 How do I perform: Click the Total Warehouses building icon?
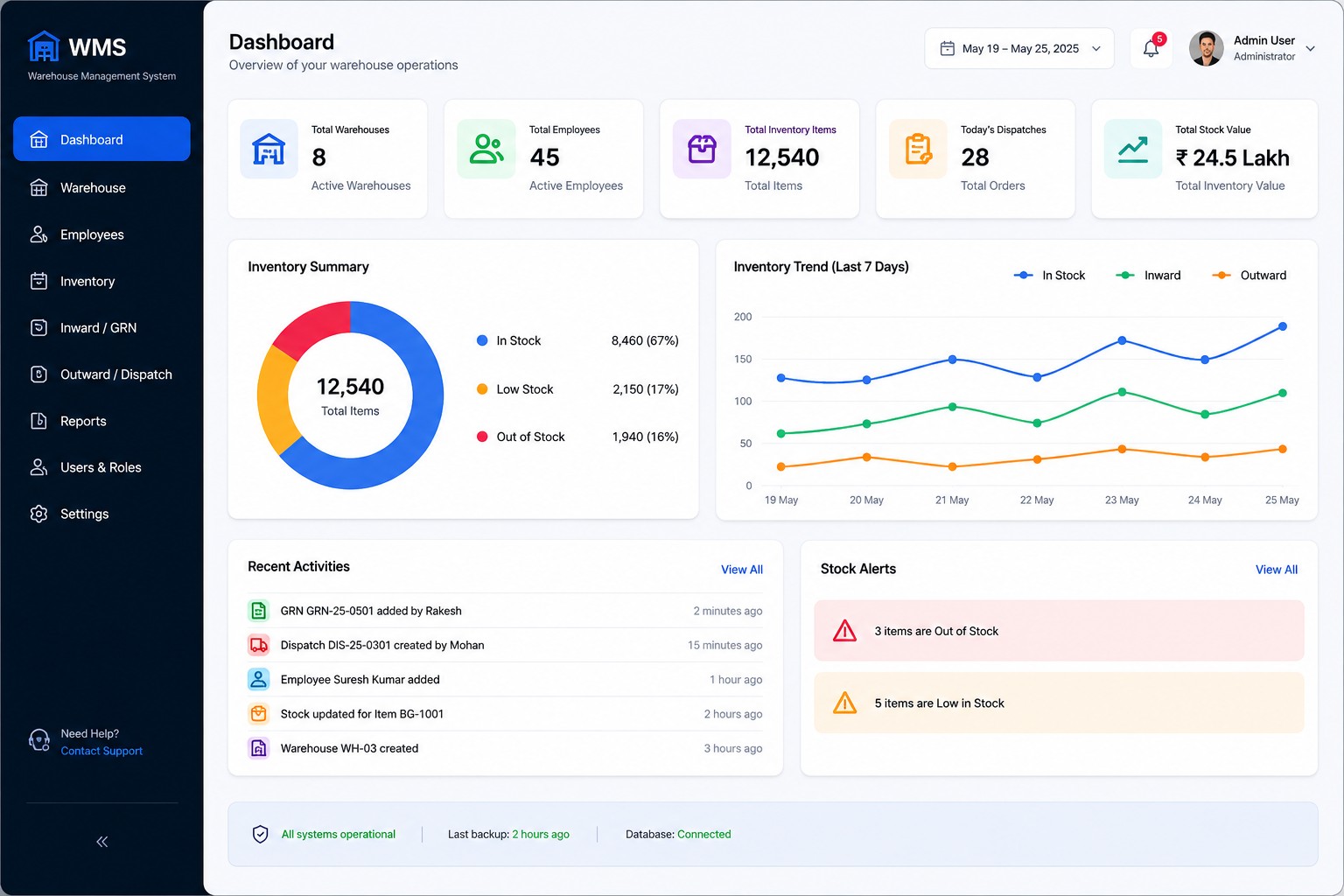point(269,149)
